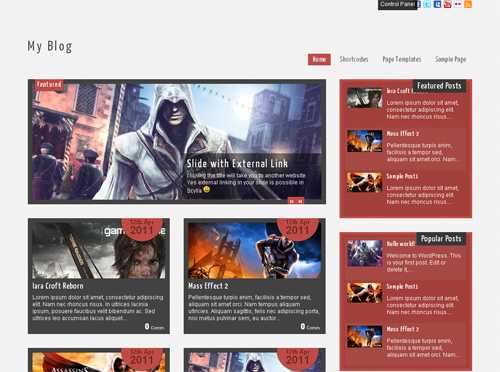Screen dimensions: 500x372
Task: Click the slide caption about external linking
Action: pos(247,183)
